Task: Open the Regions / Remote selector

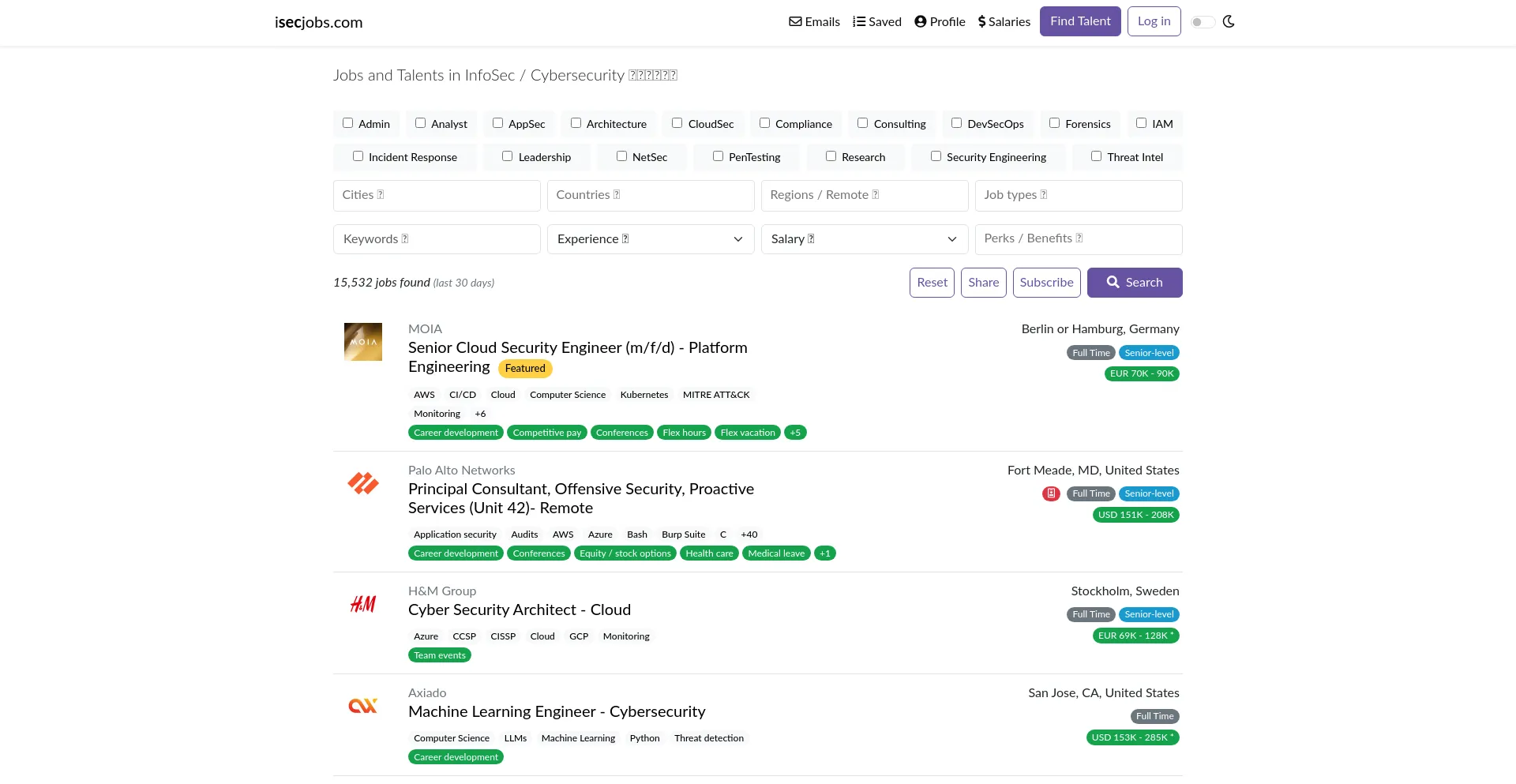Action: click(x=865, y=195)
